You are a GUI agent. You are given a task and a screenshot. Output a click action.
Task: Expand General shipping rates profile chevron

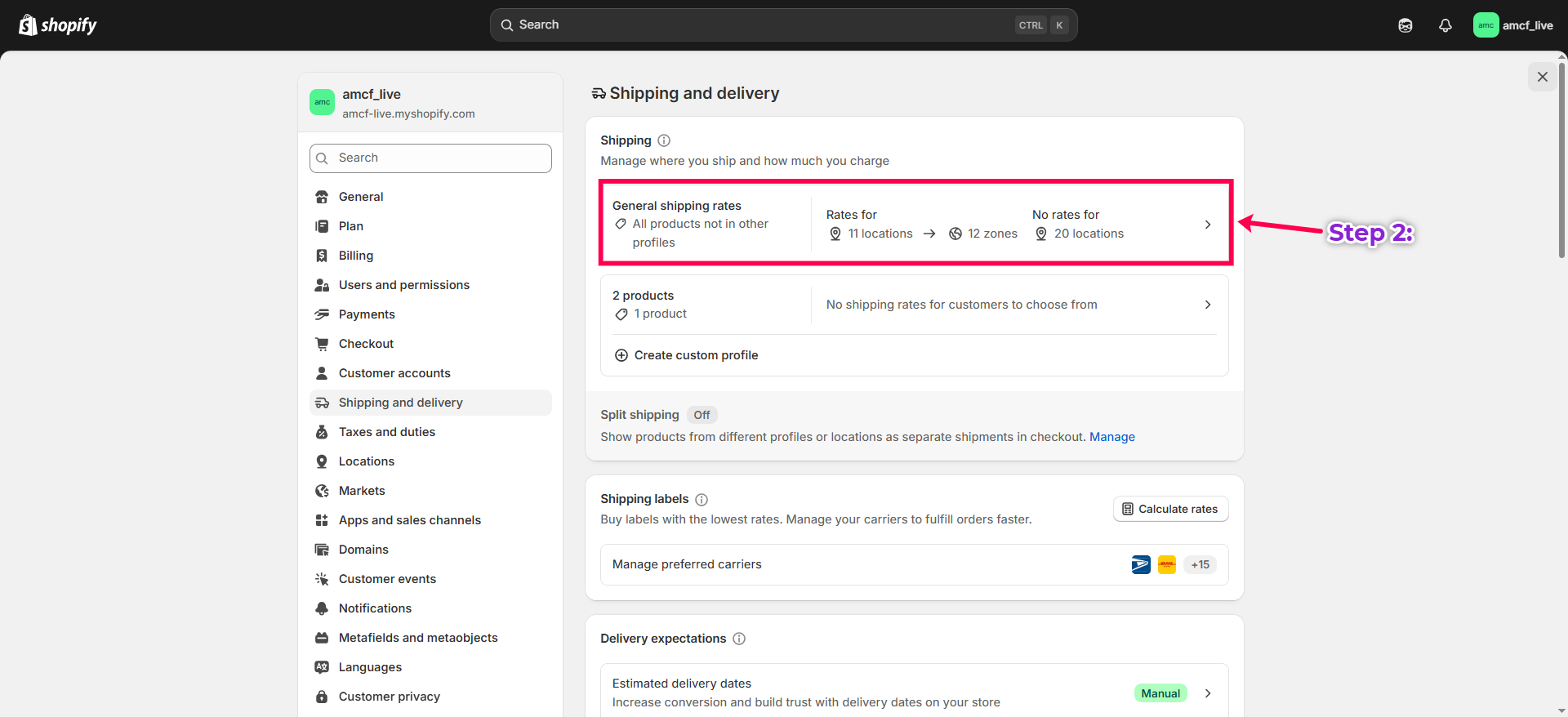point(1208,225)
